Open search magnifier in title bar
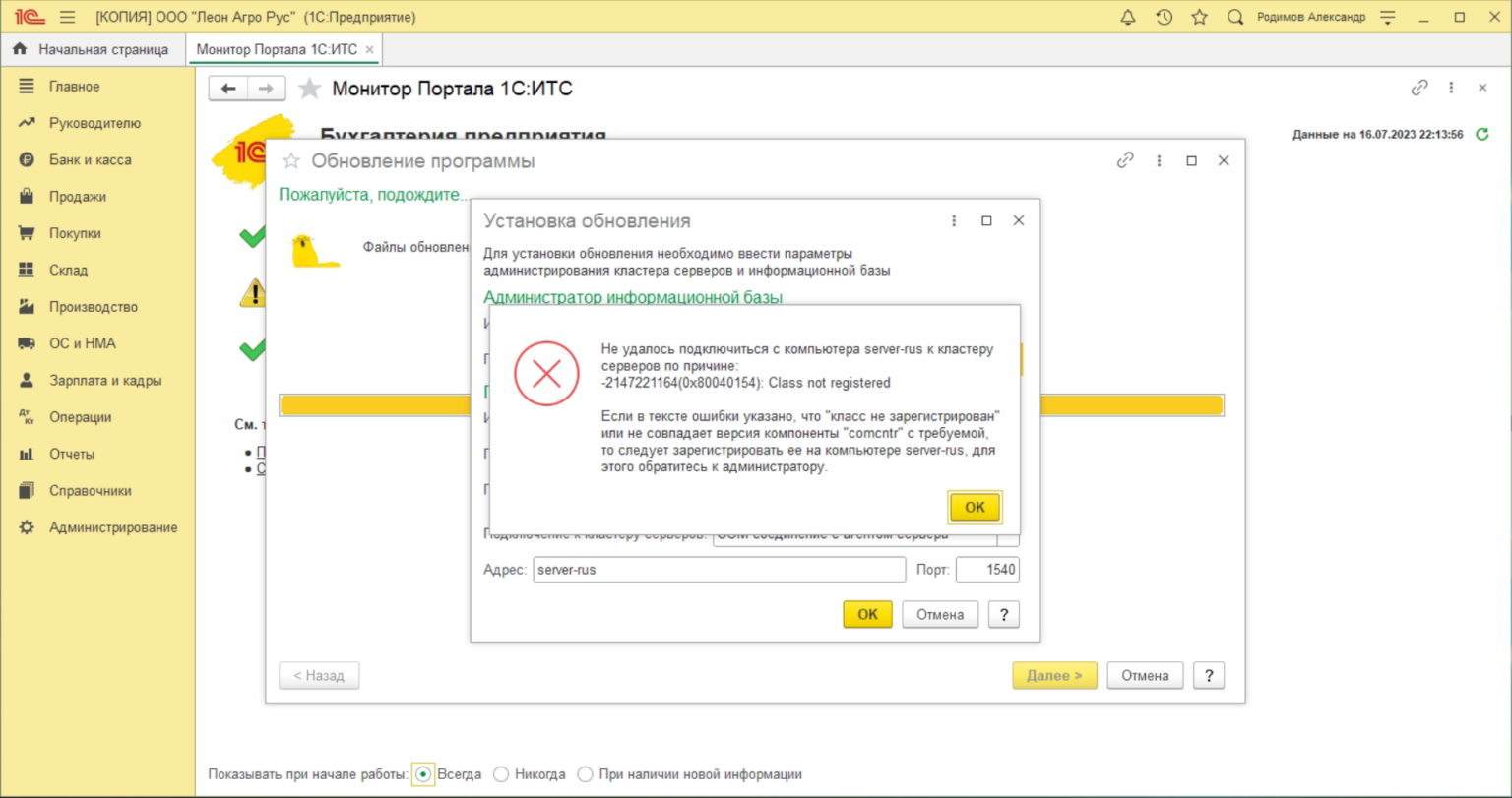 point(1234,17)
